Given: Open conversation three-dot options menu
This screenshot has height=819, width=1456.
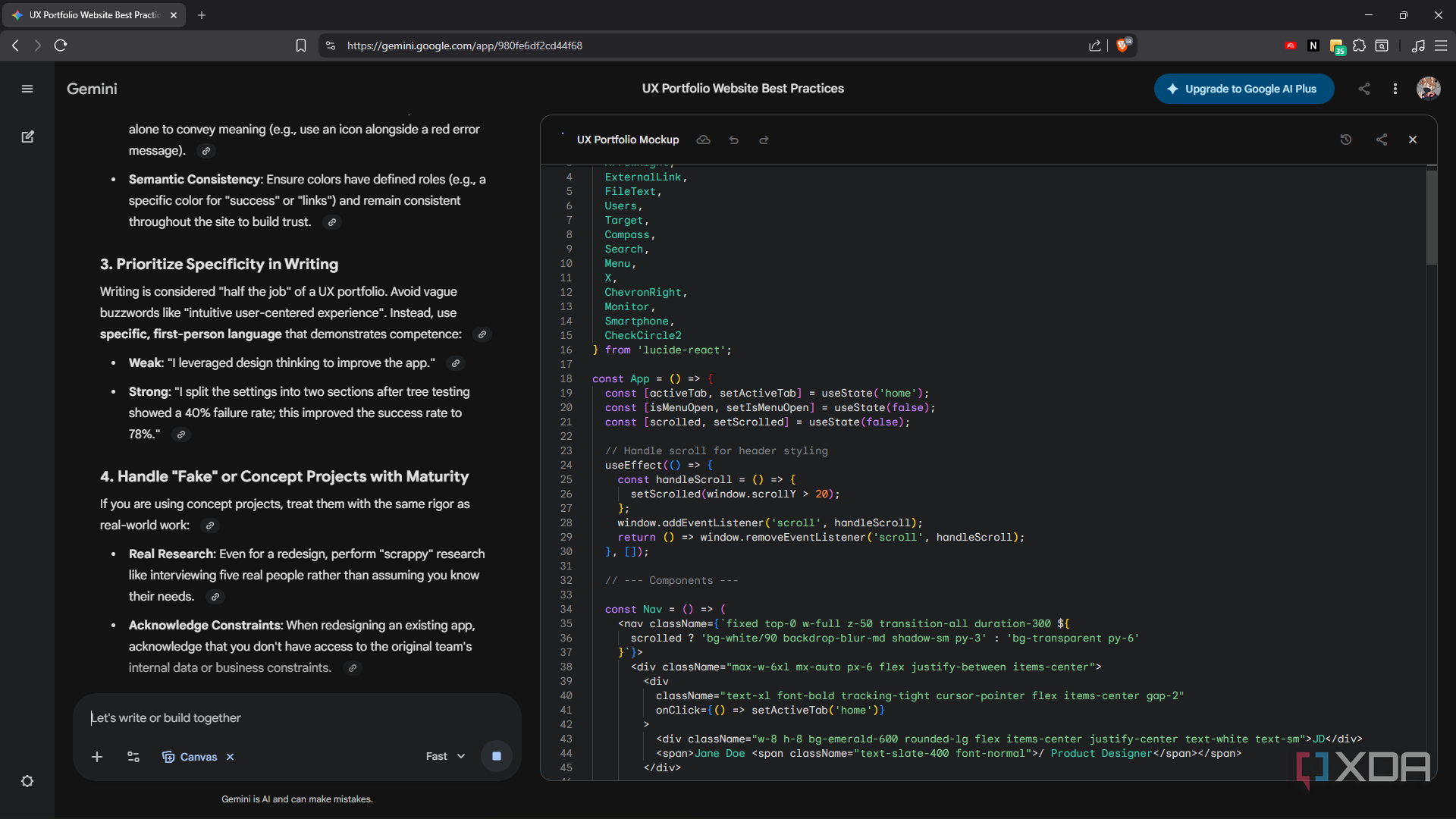Looking at the screenshot, I should coord(1395,89).
